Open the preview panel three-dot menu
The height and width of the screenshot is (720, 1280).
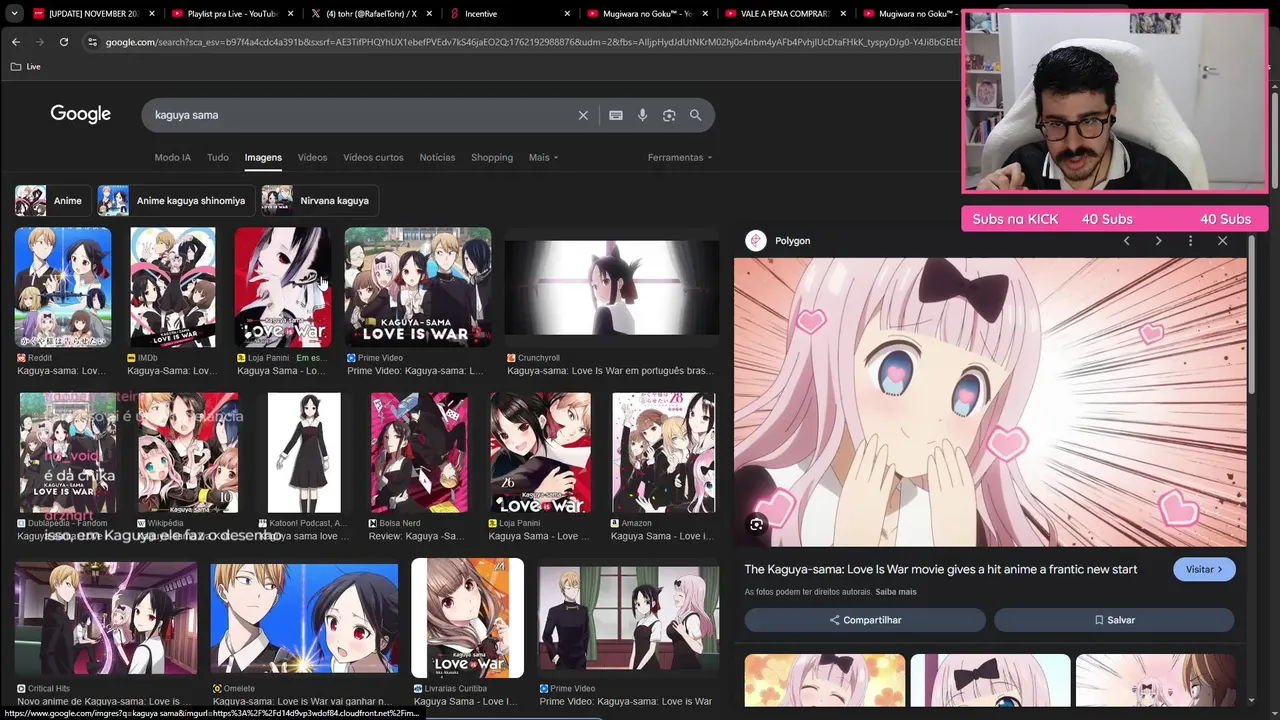point(1190,241)
